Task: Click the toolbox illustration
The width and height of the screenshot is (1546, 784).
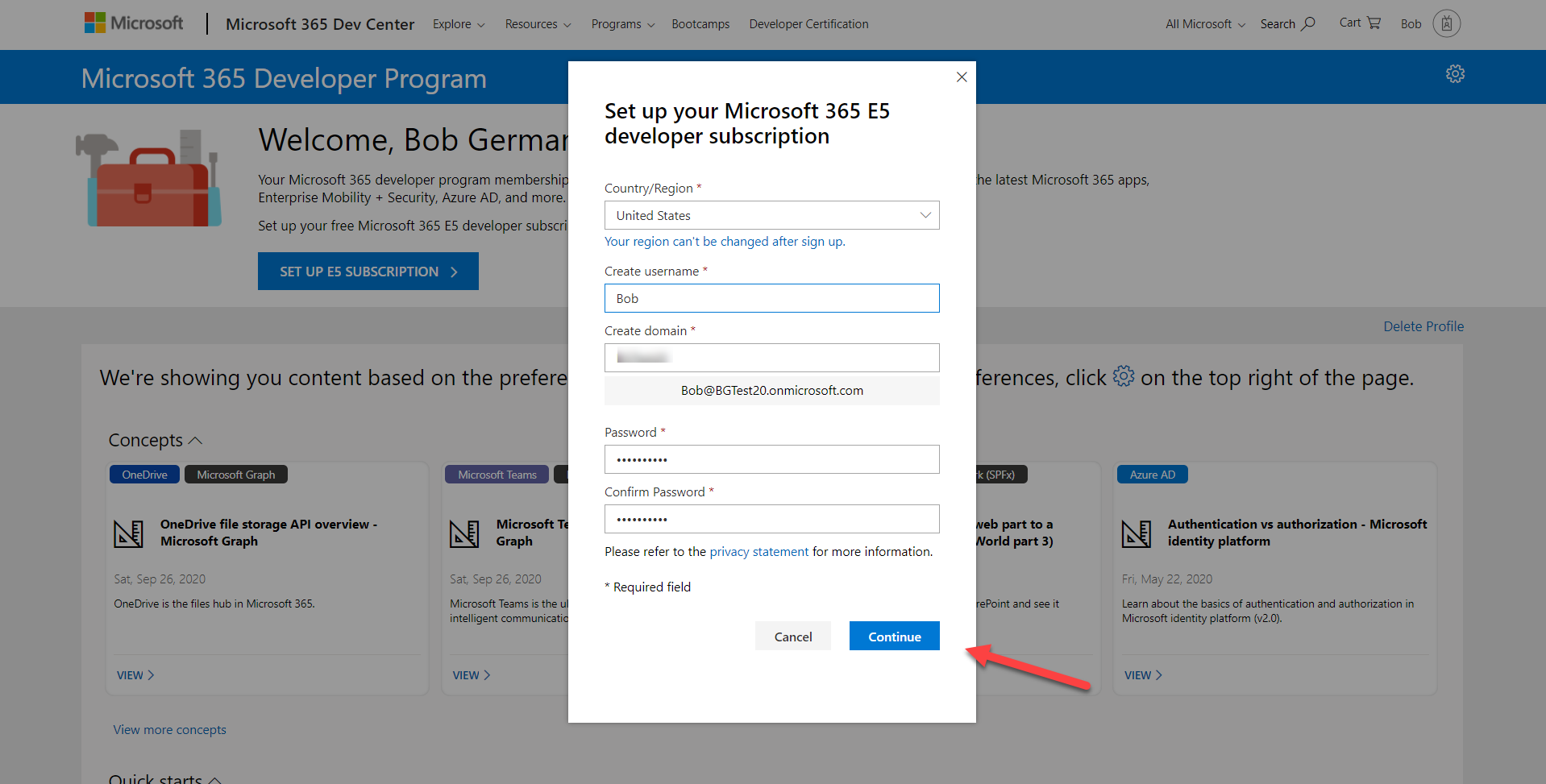Action: coord(150,179)
